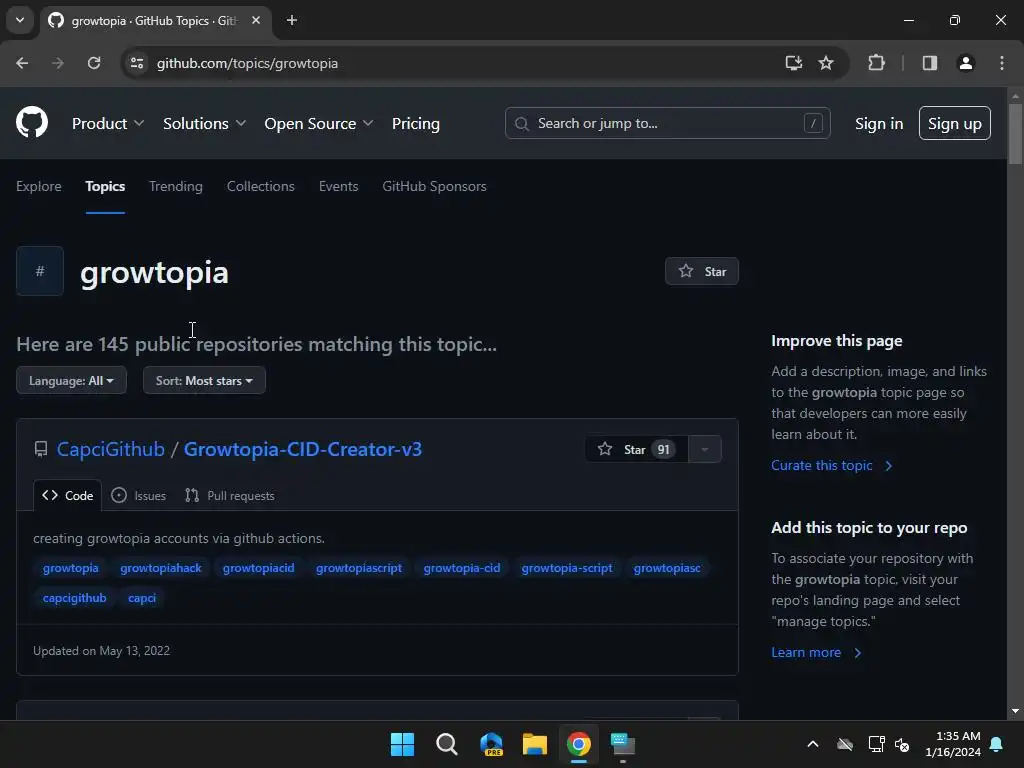1024x768 pixels.
Task: Open the Events tab
Action: point(338,186)
